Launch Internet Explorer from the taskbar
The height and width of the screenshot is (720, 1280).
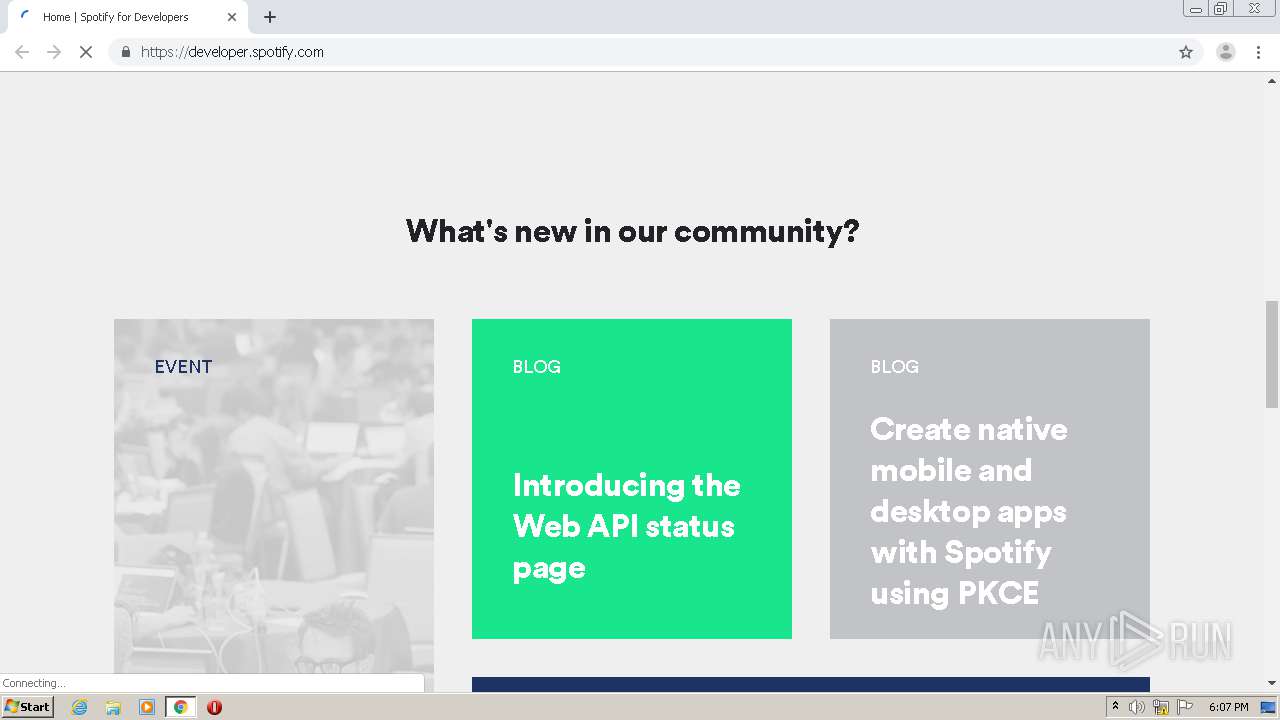tap(80, 707)
